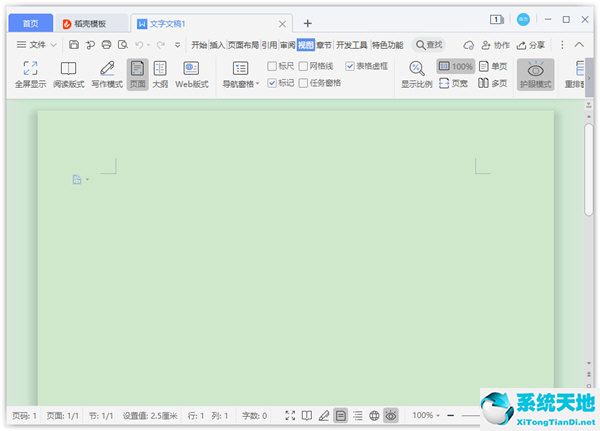Viewport: 600px width, 431px height.
Task: Activate 写作模式 writing mode
Action: (x=107, y=75)
